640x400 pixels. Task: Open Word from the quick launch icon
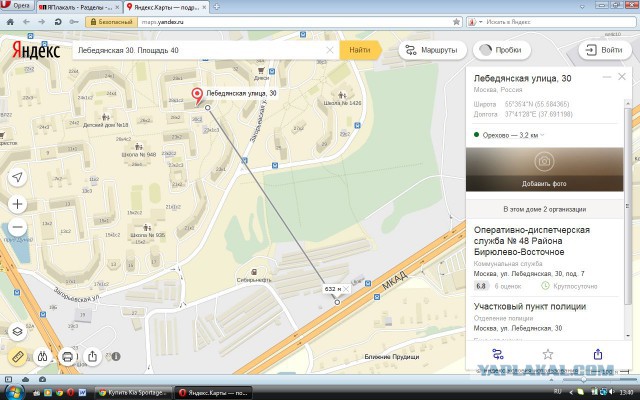coord(82,393)
